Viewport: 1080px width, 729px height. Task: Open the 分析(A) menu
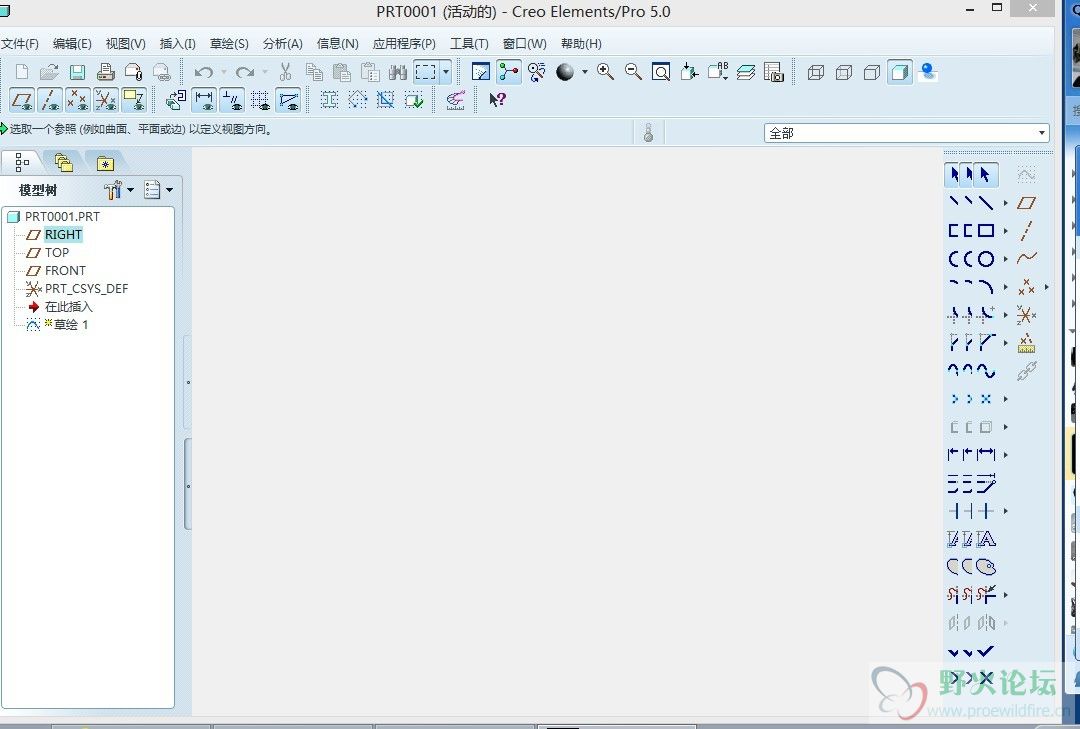[282, 43]
